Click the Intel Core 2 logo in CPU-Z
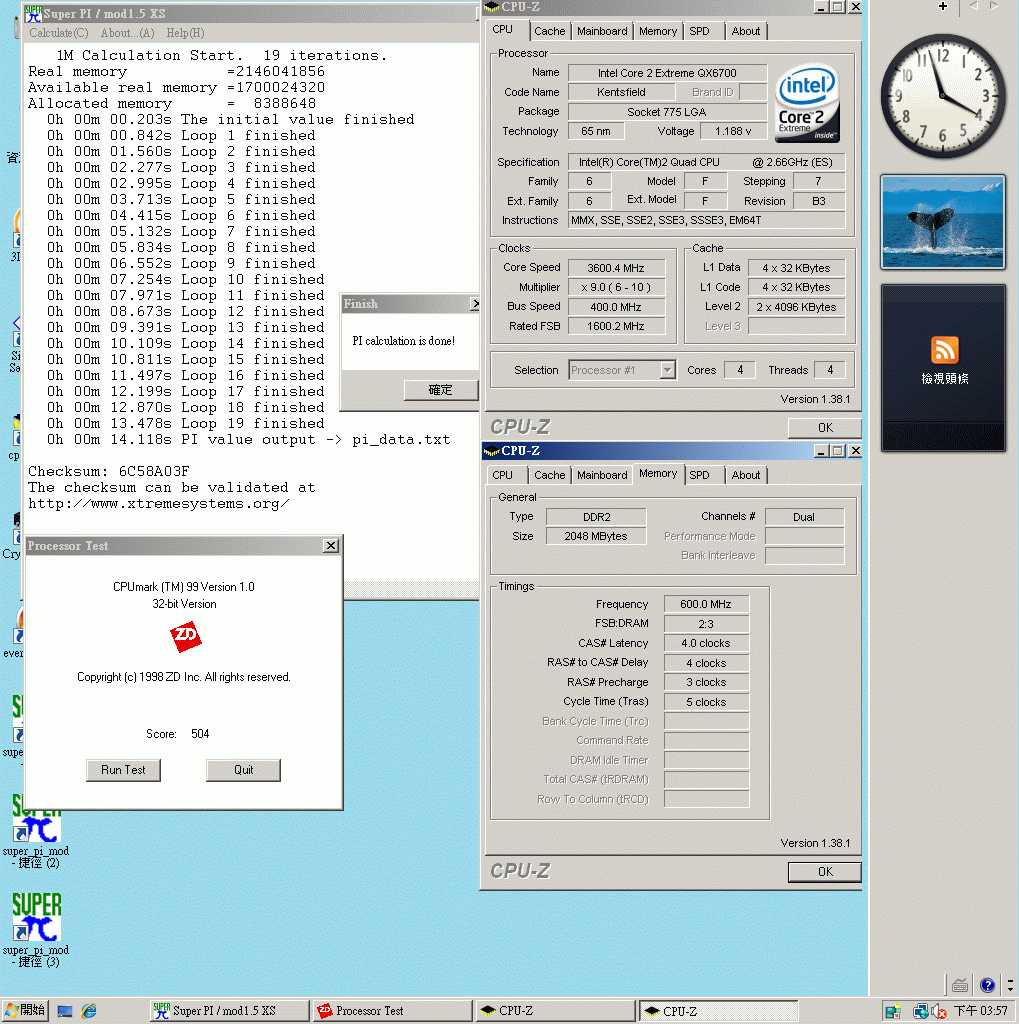The image size is (1019, 1024). coord(806,101)
